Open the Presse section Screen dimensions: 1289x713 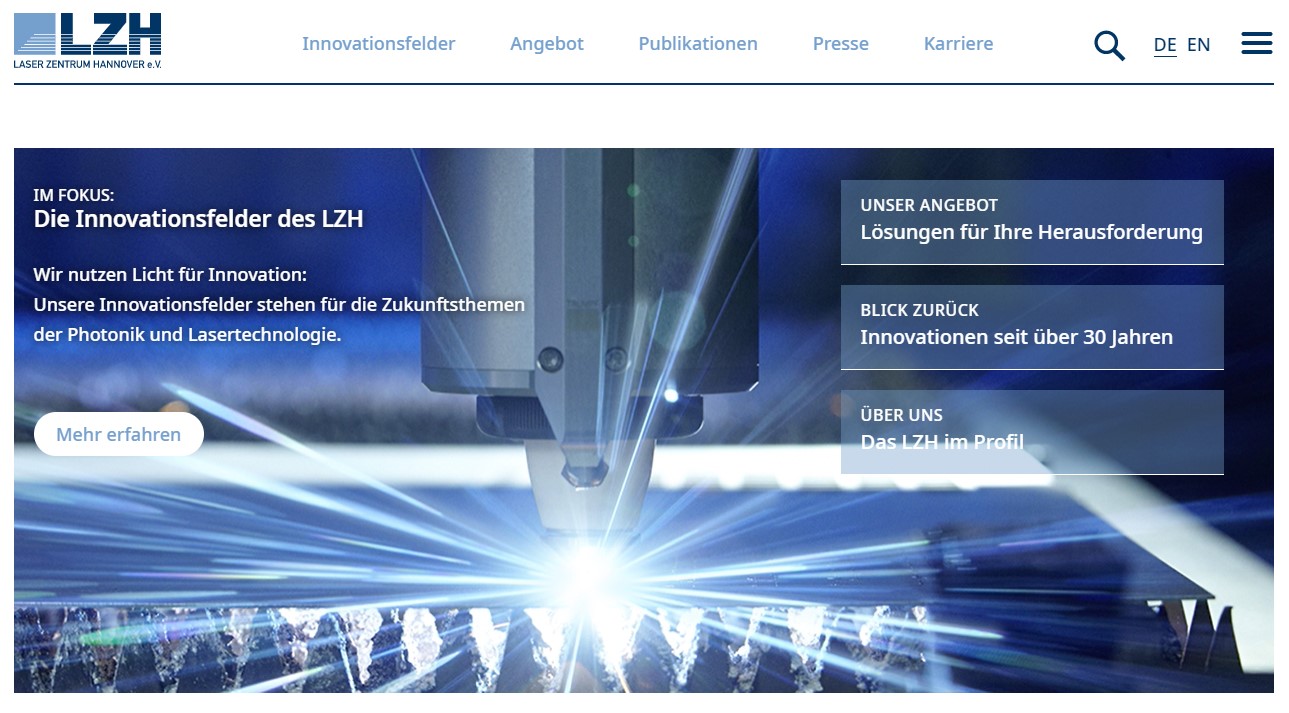840,44
